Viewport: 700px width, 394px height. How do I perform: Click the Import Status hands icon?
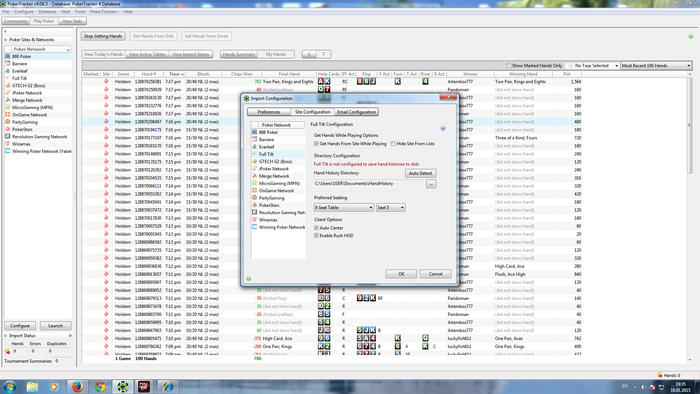tap(7, 352)
